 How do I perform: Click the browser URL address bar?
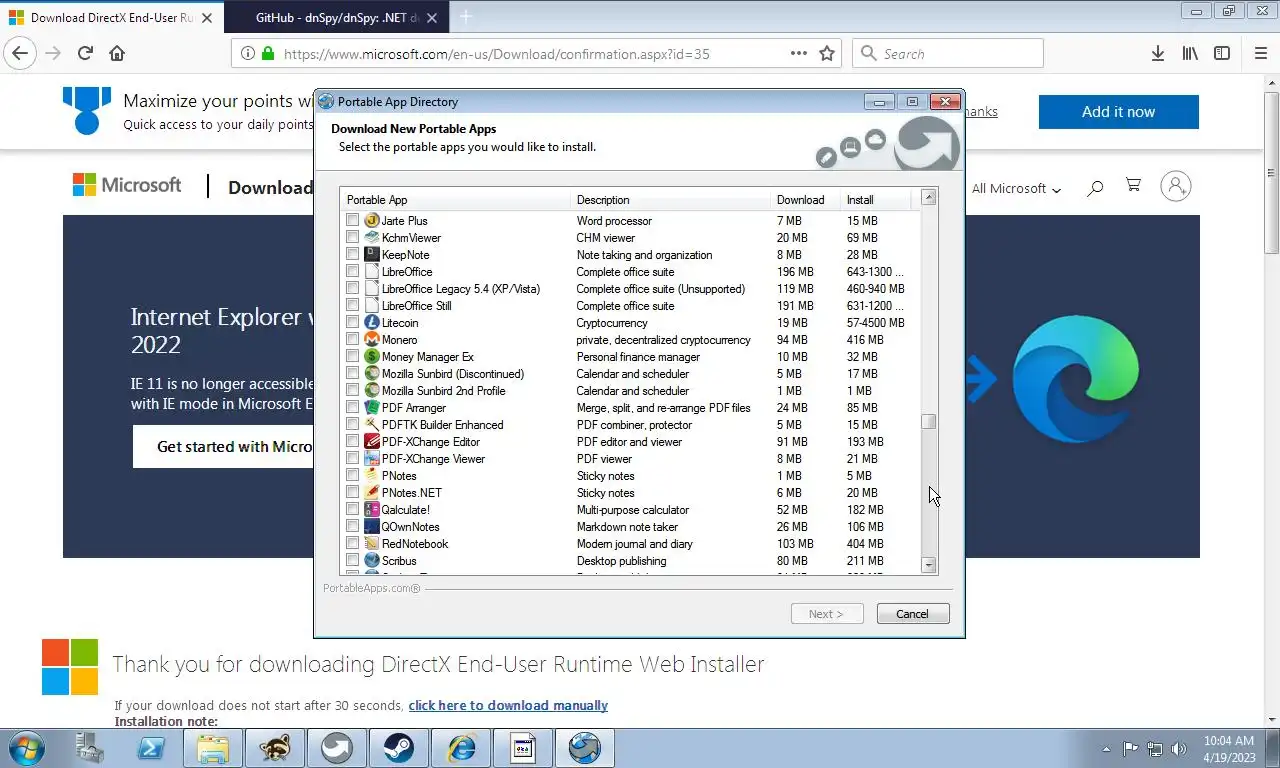coord(535,54)
